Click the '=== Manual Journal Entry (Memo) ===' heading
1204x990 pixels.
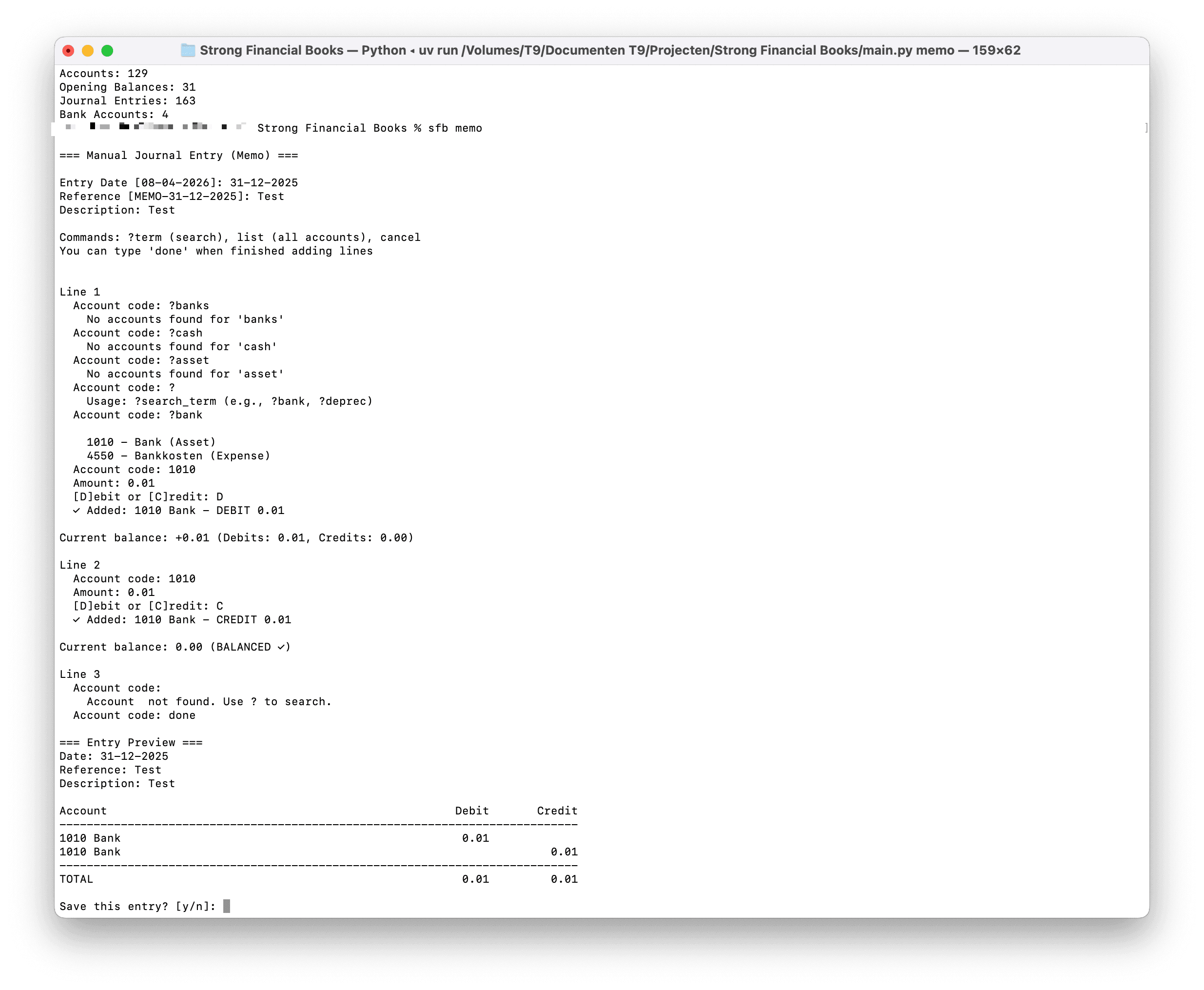tap(178, 156)
